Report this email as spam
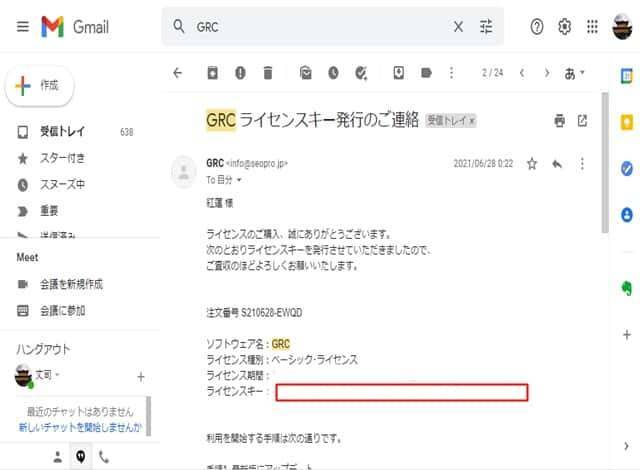 coord(240,73)
